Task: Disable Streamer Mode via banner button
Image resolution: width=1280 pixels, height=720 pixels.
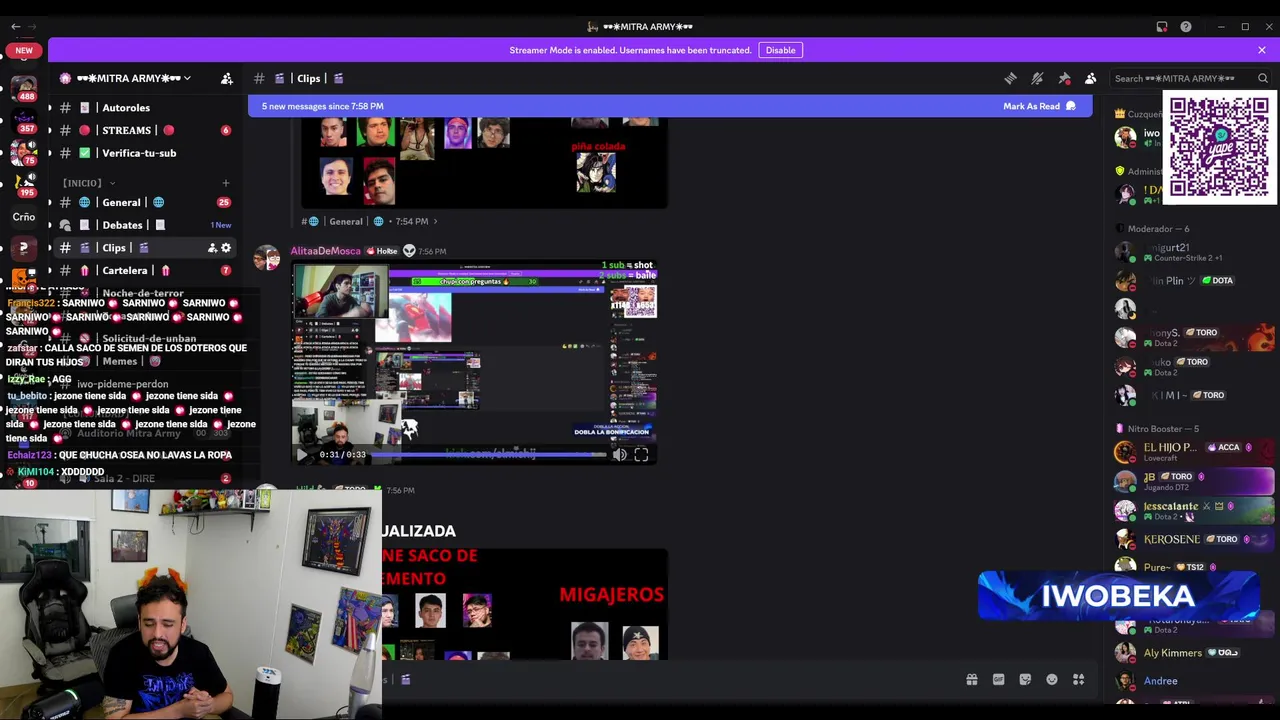Action: click(x=780, y=50)
